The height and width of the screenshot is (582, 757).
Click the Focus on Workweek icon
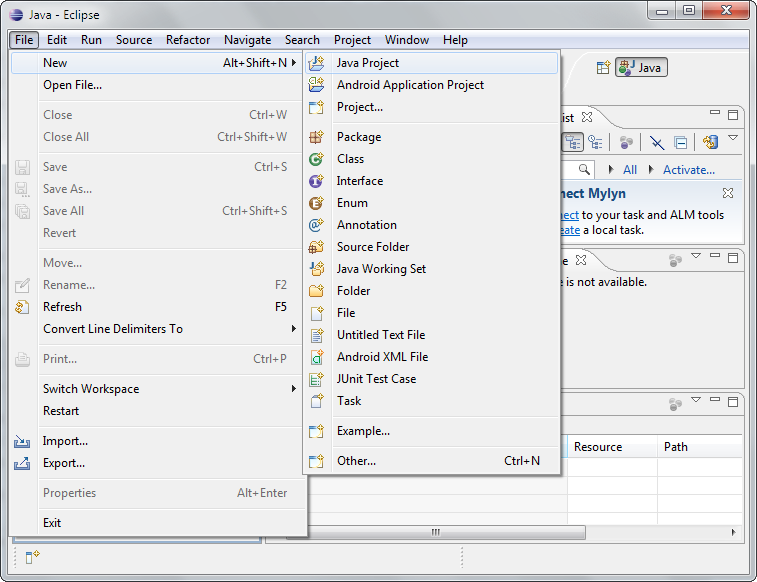tap(626, 142)
